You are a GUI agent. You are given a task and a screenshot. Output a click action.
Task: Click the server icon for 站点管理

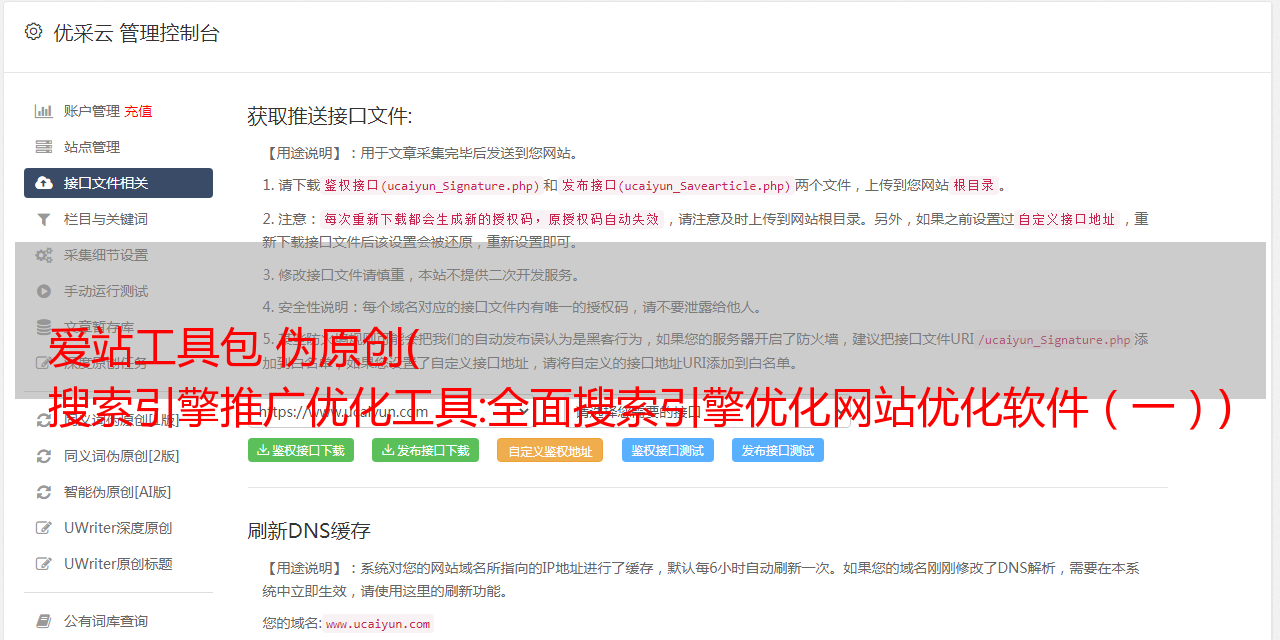[44, 147]
